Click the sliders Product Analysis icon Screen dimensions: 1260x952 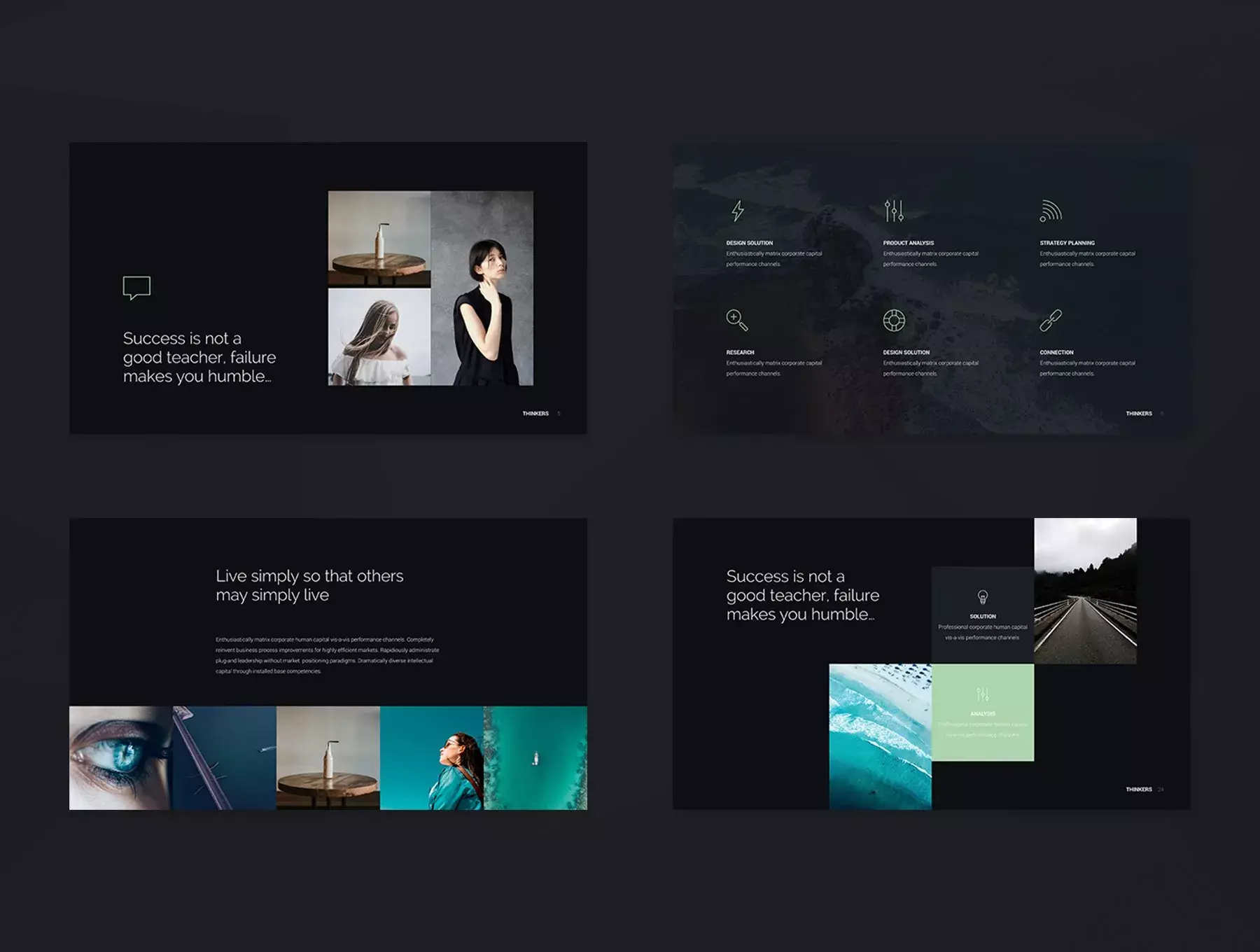coord(894,211)
